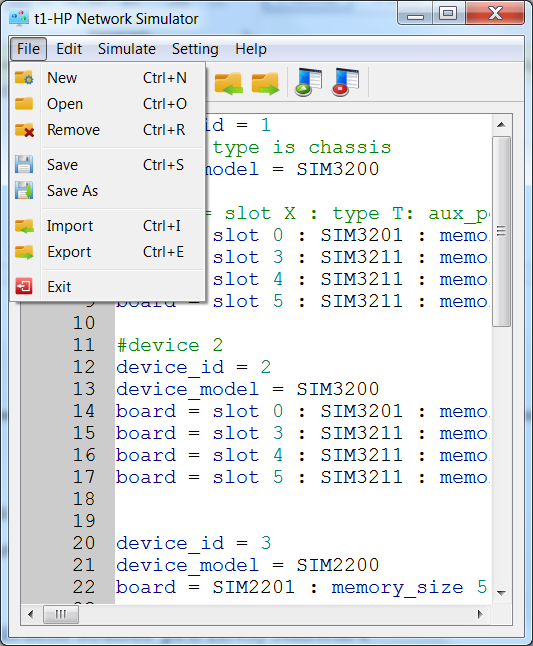Click the Save floppy disk icon in the menu
The height and width of the screenshot is (646, 533).
pos(24,164)
